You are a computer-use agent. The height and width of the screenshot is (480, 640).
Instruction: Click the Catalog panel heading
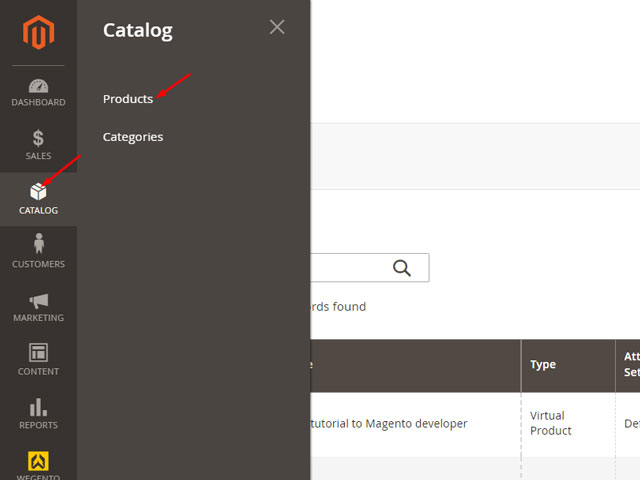pyautogui.click(x=138, y=31)
